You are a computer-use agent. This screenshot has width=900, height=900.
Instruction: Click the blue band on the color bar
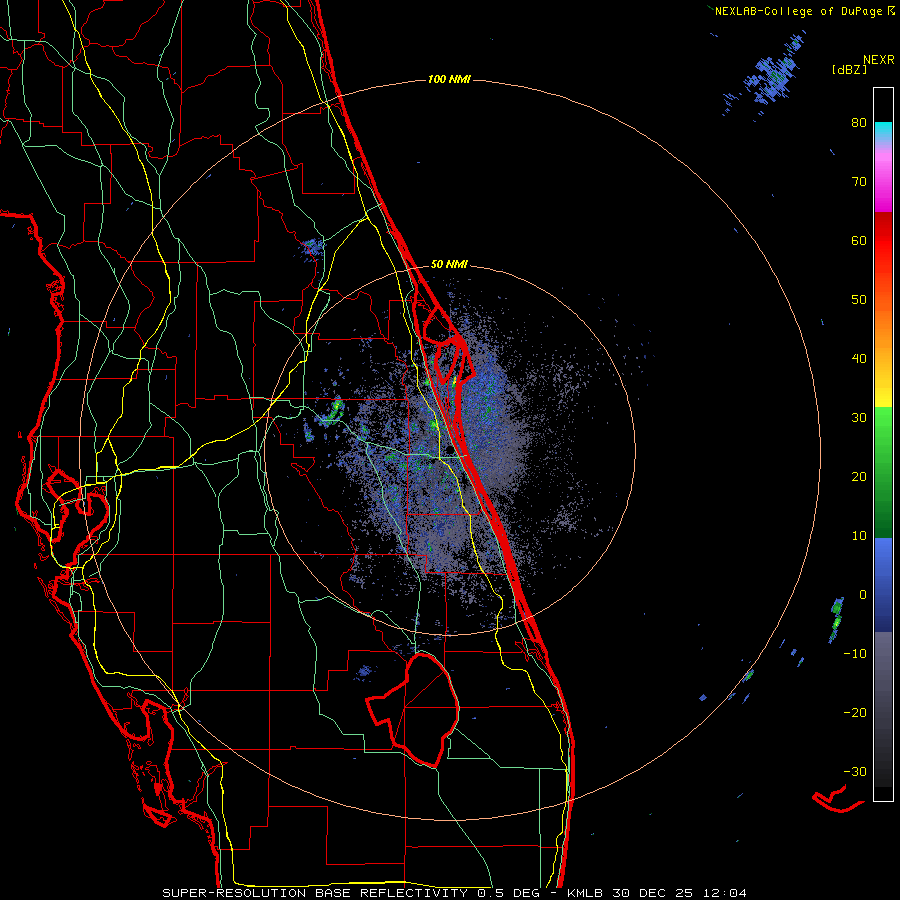click(x=883, y=585)
